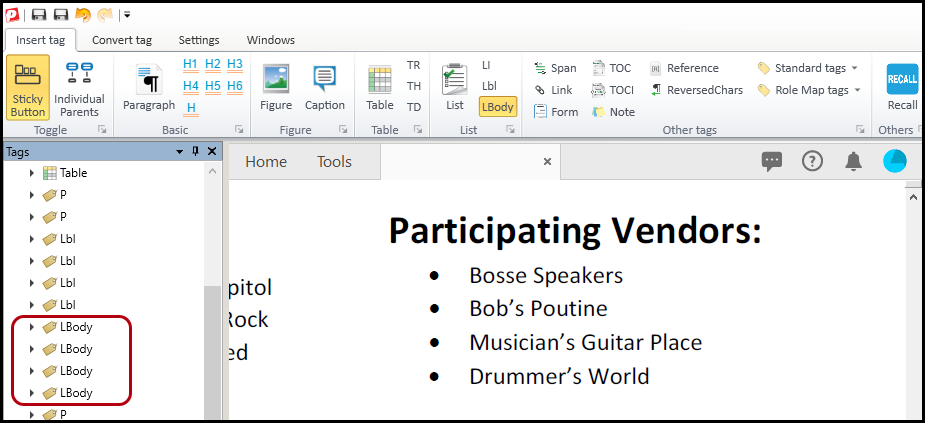Select the Table tag in the Tags tree
The width and height of the screenshot is (925, 423).
click(x=65, y=173)
